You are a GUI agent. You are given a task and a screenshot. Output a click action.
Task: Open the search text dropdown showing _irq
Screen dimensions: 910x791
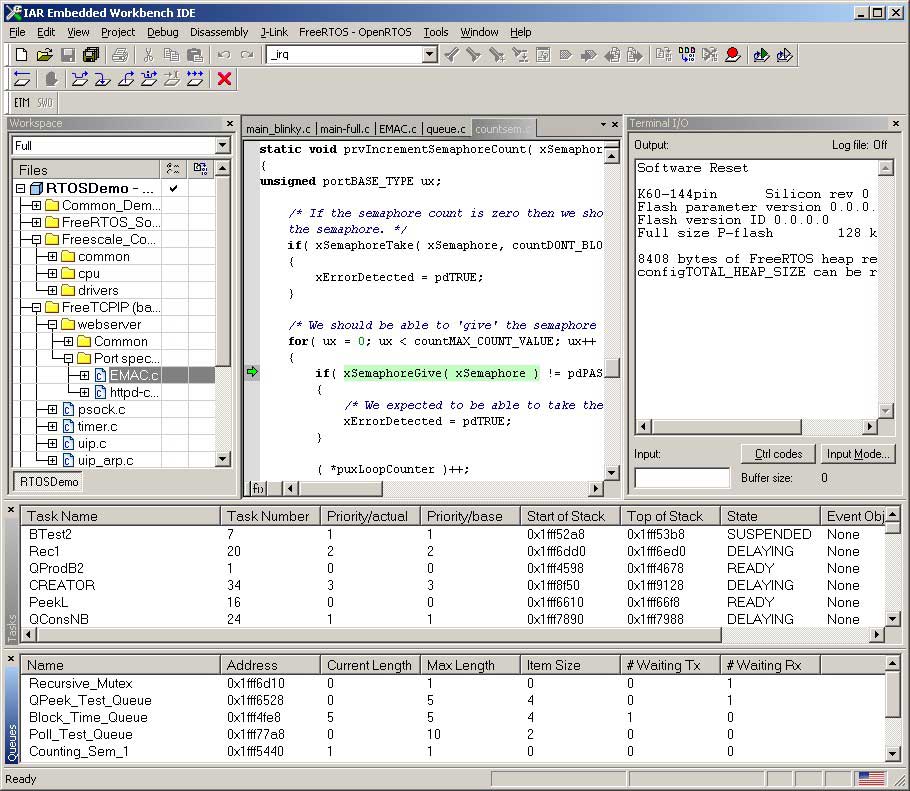(x=429, y=55)
